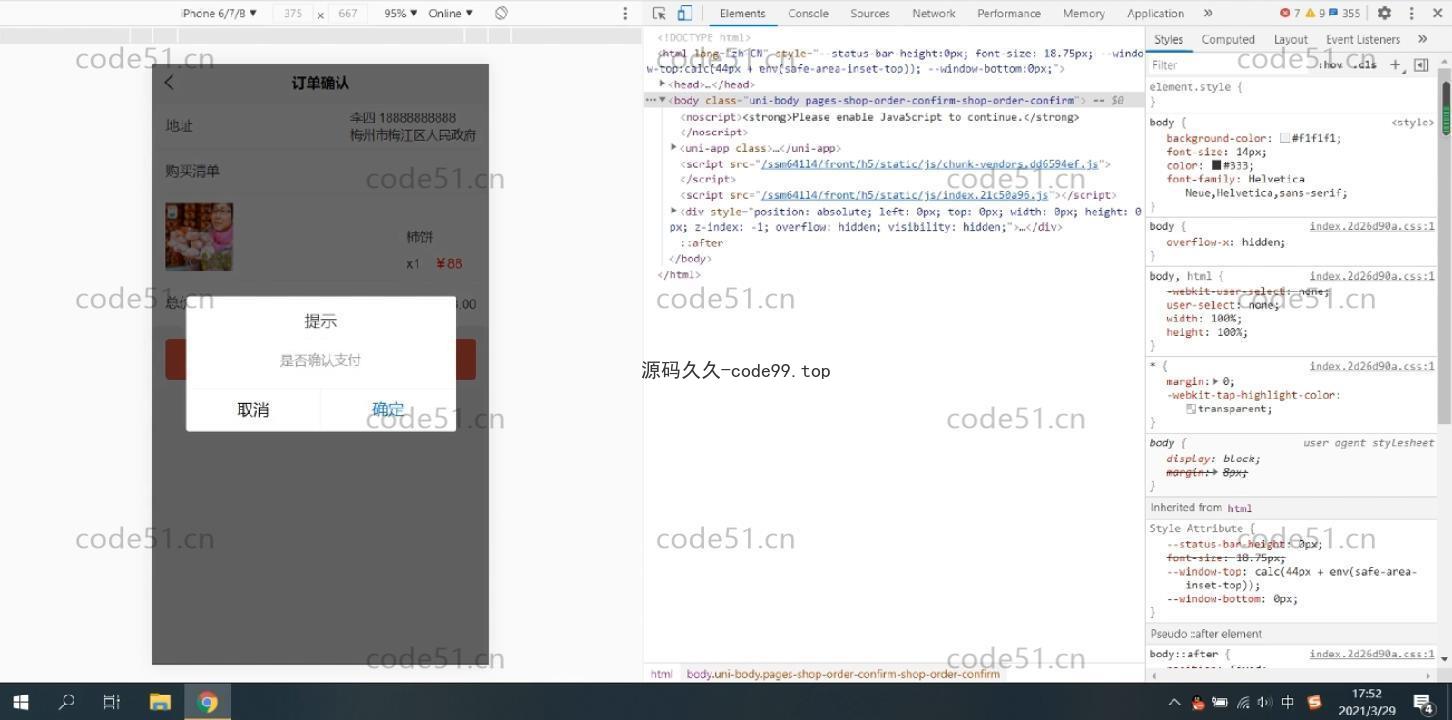Image resolution: width=1452 pixels, height=720 pixels.
Task: Switch to the Elements tab
Action: coord(742,13)
